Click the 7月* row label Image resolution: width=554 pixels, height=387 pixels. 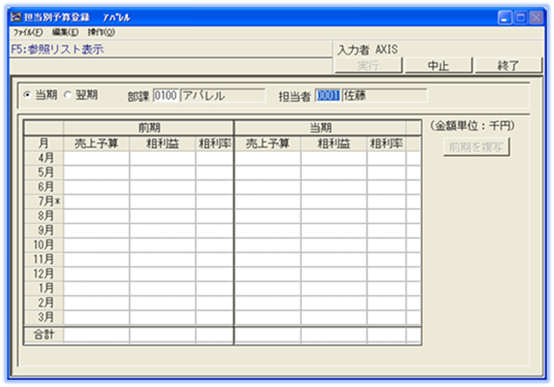43,201
